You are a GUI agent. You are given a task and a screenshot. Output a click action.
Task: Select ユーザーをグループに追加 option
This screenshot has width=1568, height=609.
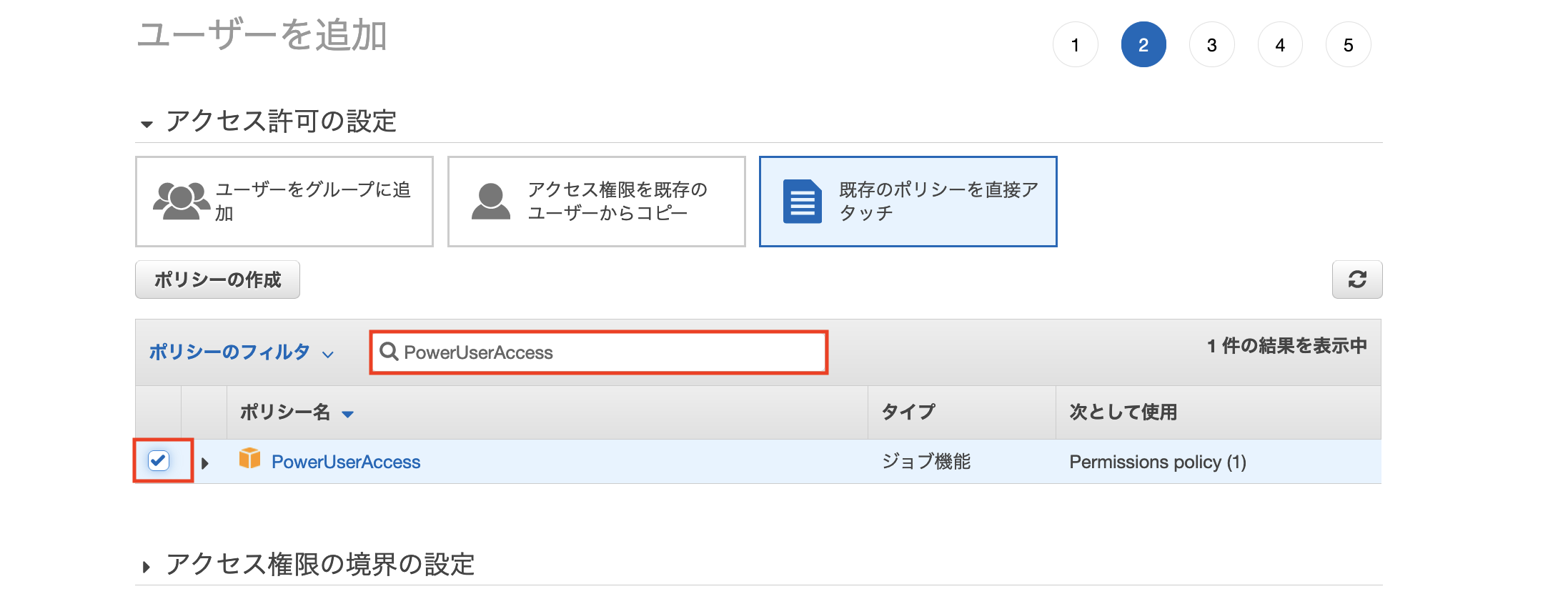coord(284,202)
